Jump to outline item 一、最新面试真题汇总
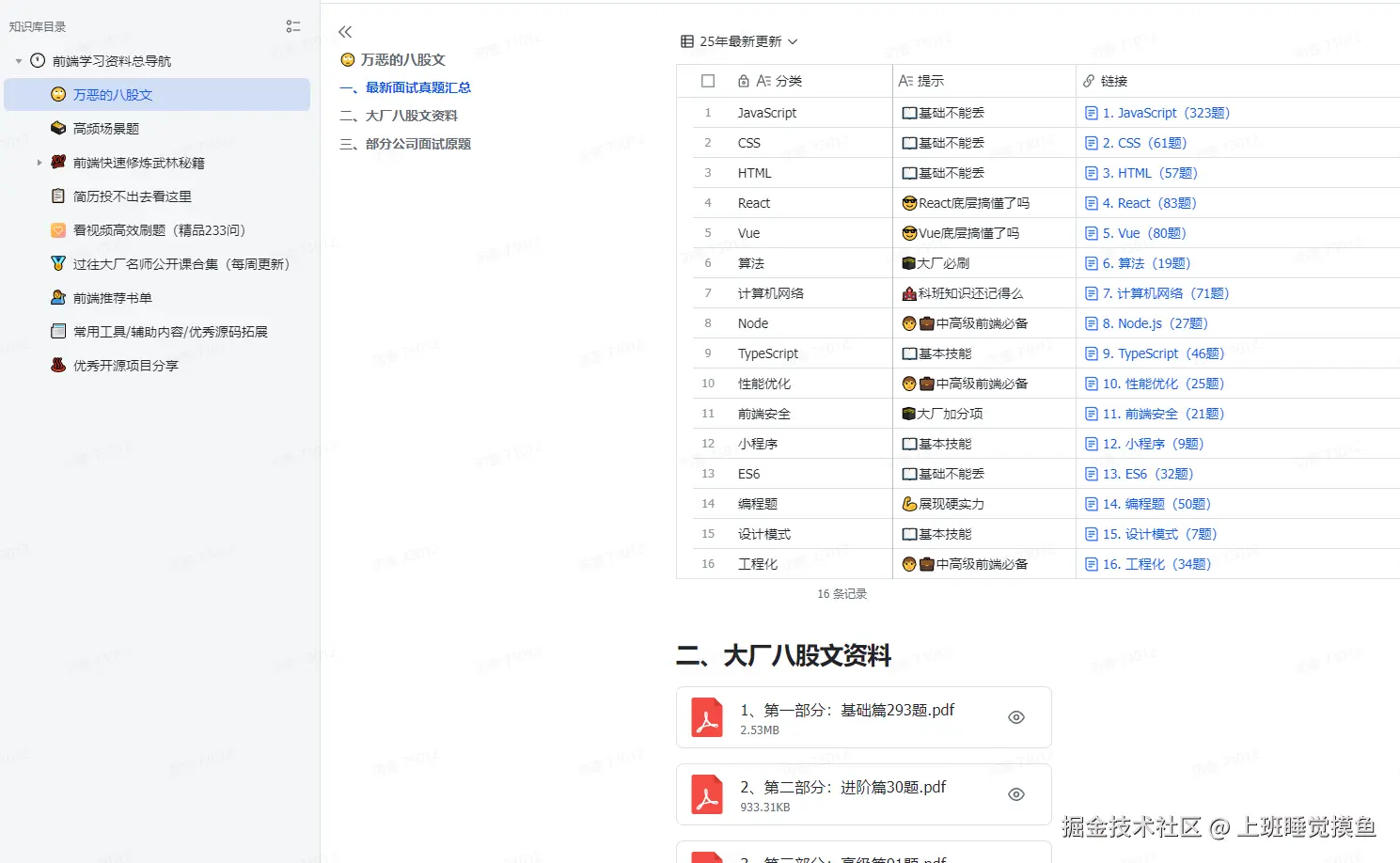Screen dimensions: 1400x863 tap(405, 87)
